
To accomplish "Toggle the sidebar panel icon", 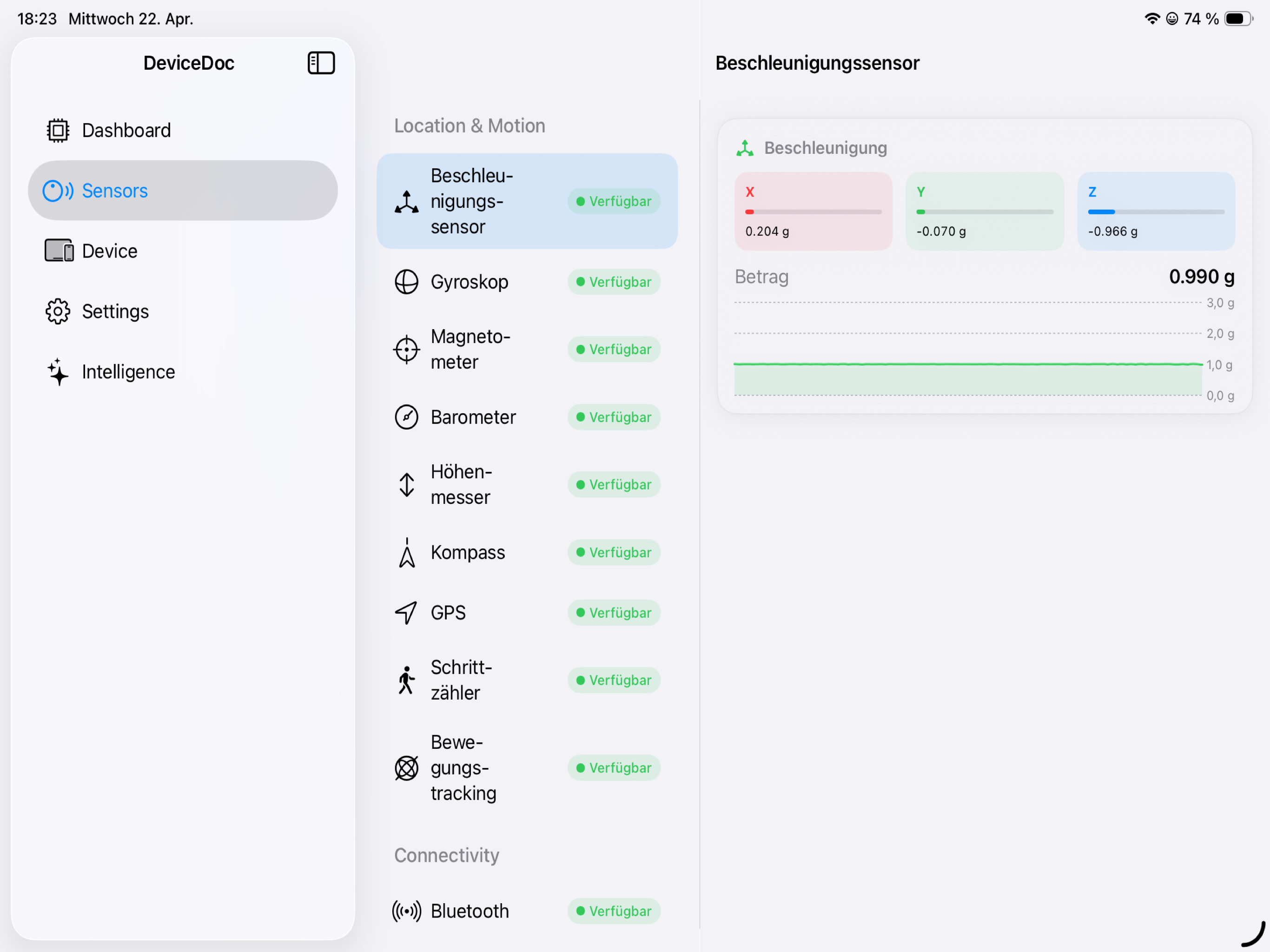I will tap(321, 63).
